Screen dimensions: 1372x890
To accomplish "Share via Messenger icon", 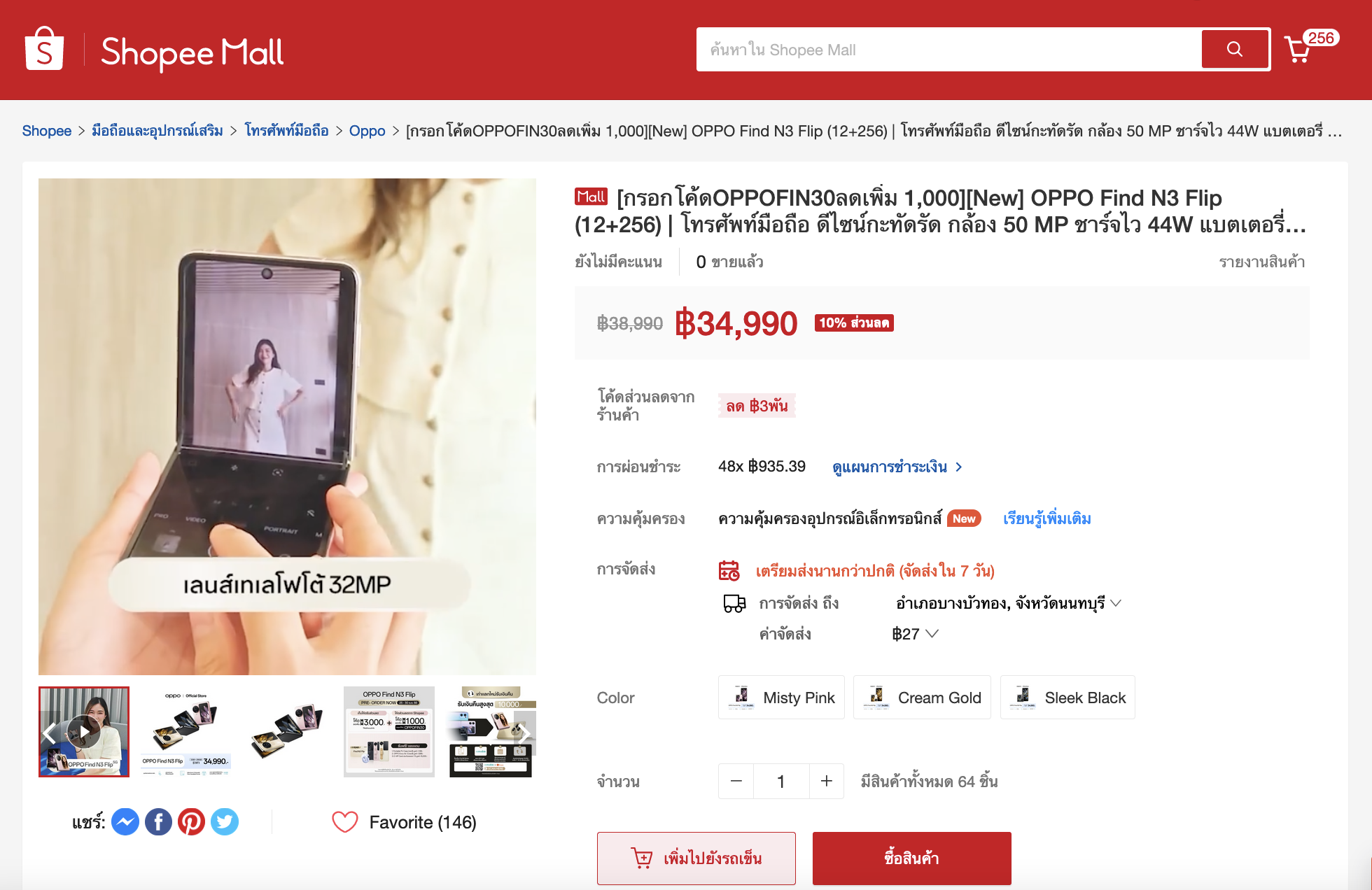I will 125,822.
